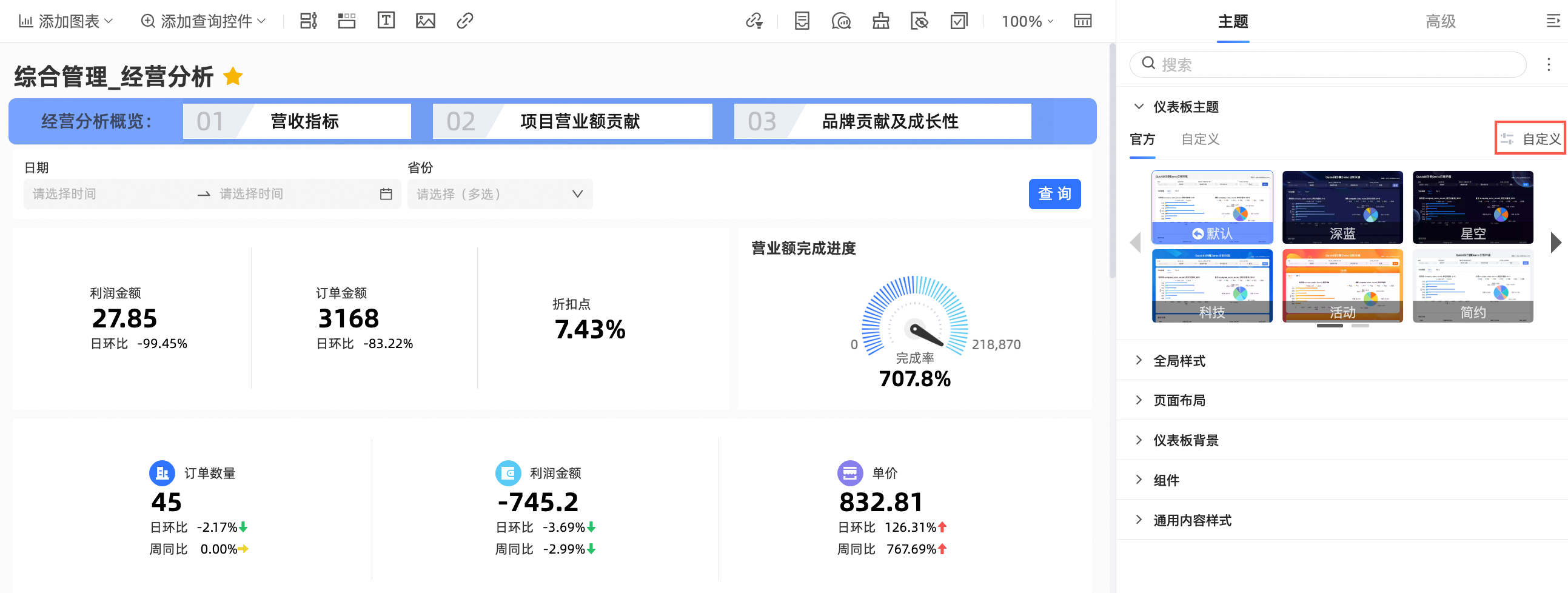Click the format brush cleanup icon
The width and height of the screenshot is (1568, 593).
pos(880,21)
